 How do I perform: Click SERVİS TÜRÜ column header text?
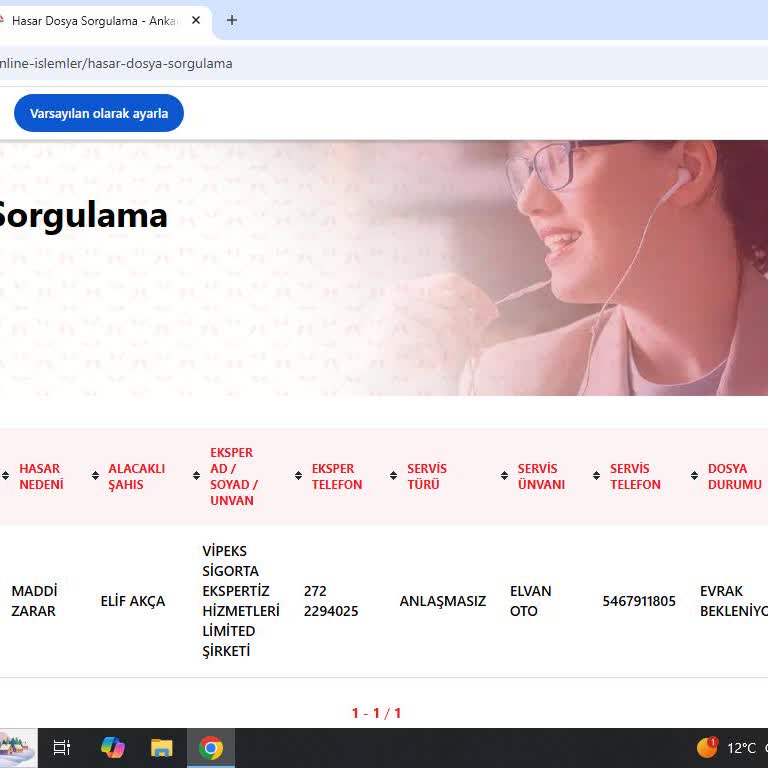click(427, 476)
